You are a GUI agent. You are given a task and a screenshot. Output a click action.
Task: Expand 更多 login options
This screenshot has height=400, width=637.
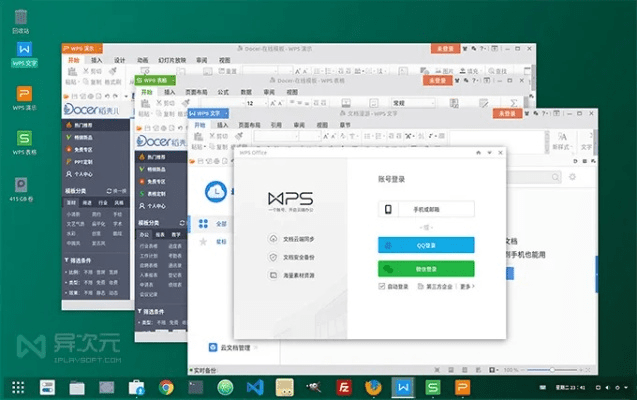click(x=466, y=286)
